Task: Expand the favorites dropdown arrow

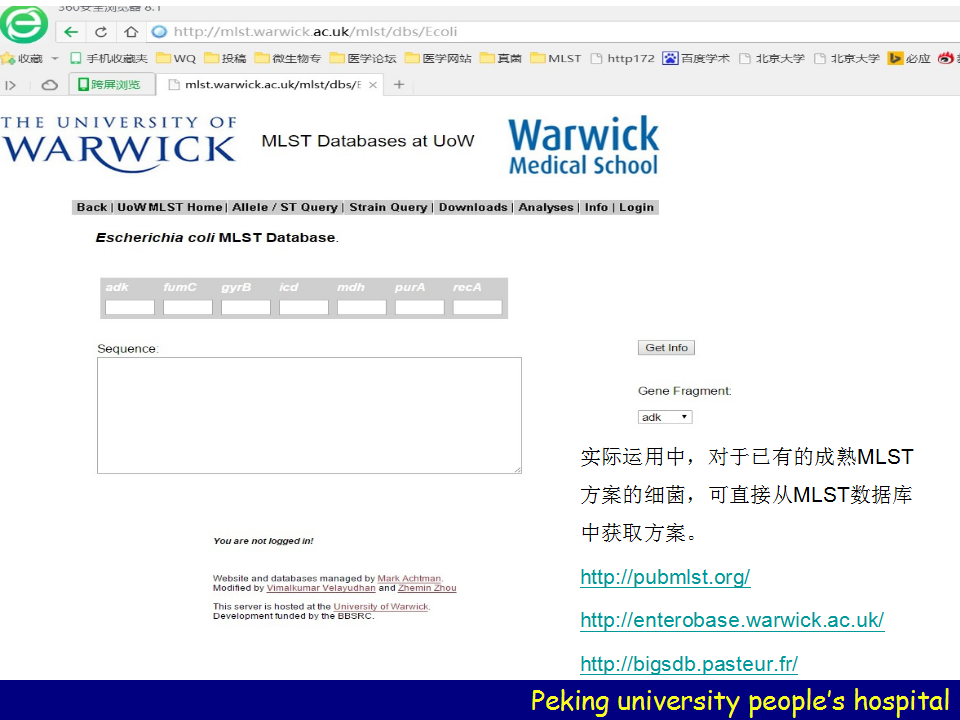Action: click(54, 59)
